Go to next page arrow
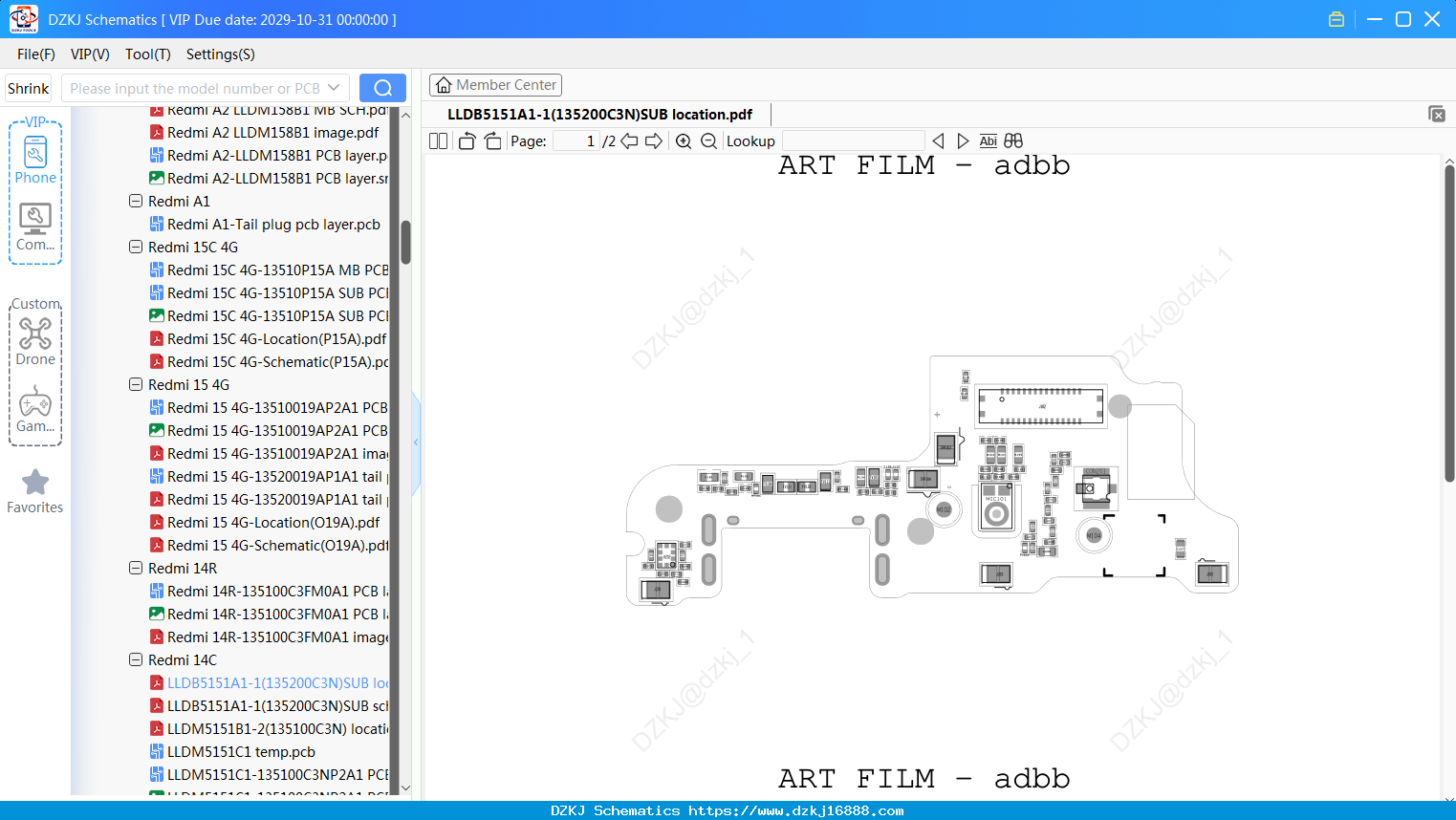Screen dimensions: 1456x820 [654, 141]
